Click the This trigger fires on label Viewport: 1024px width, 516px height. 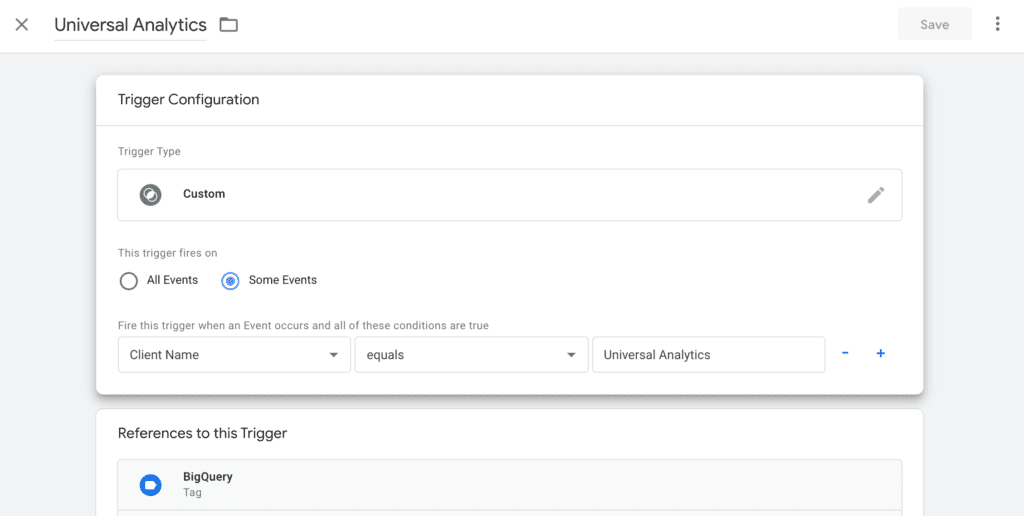point(167,253)
